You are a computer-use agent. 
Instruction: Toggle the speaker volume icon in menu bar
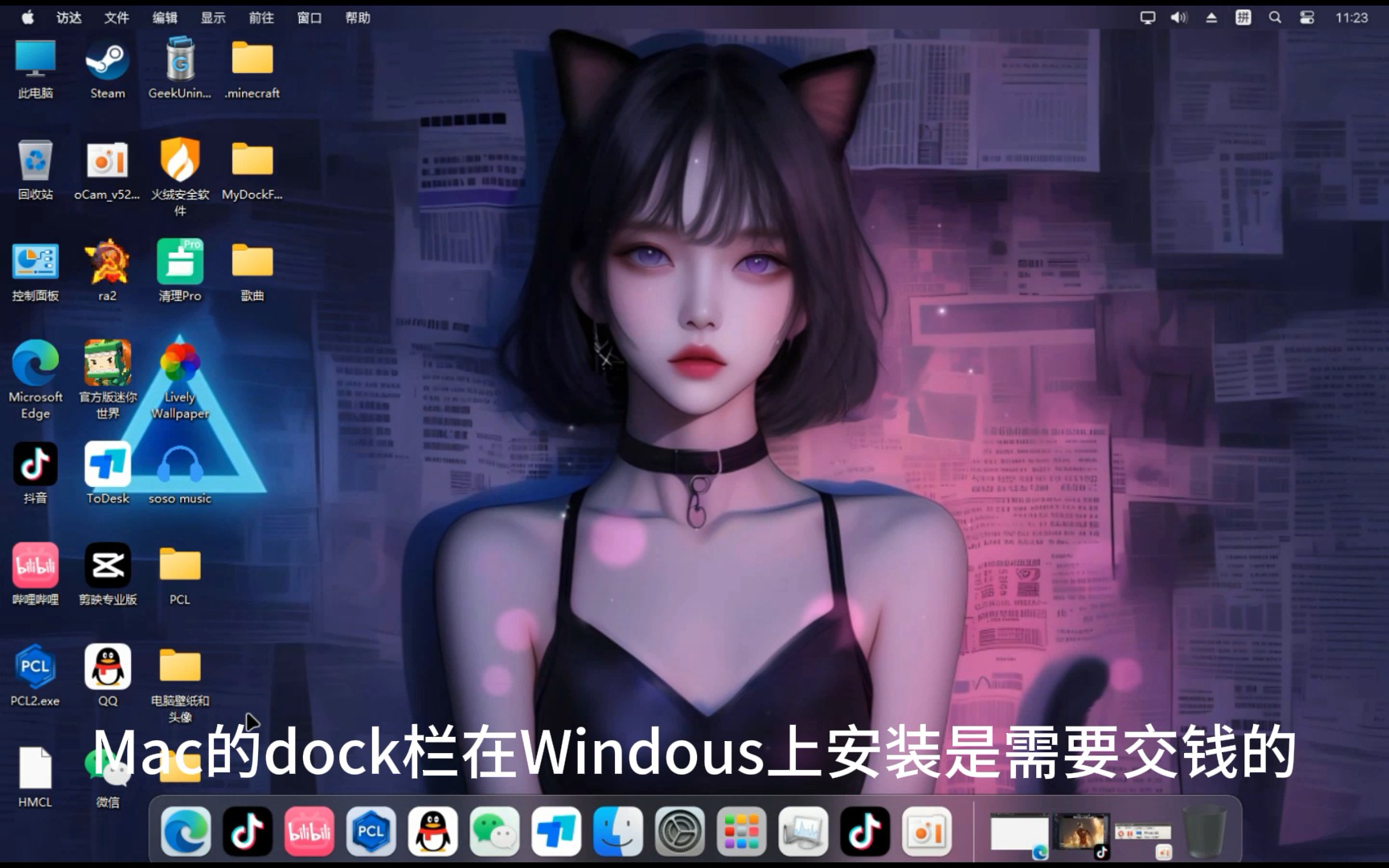click(1179, 16)
